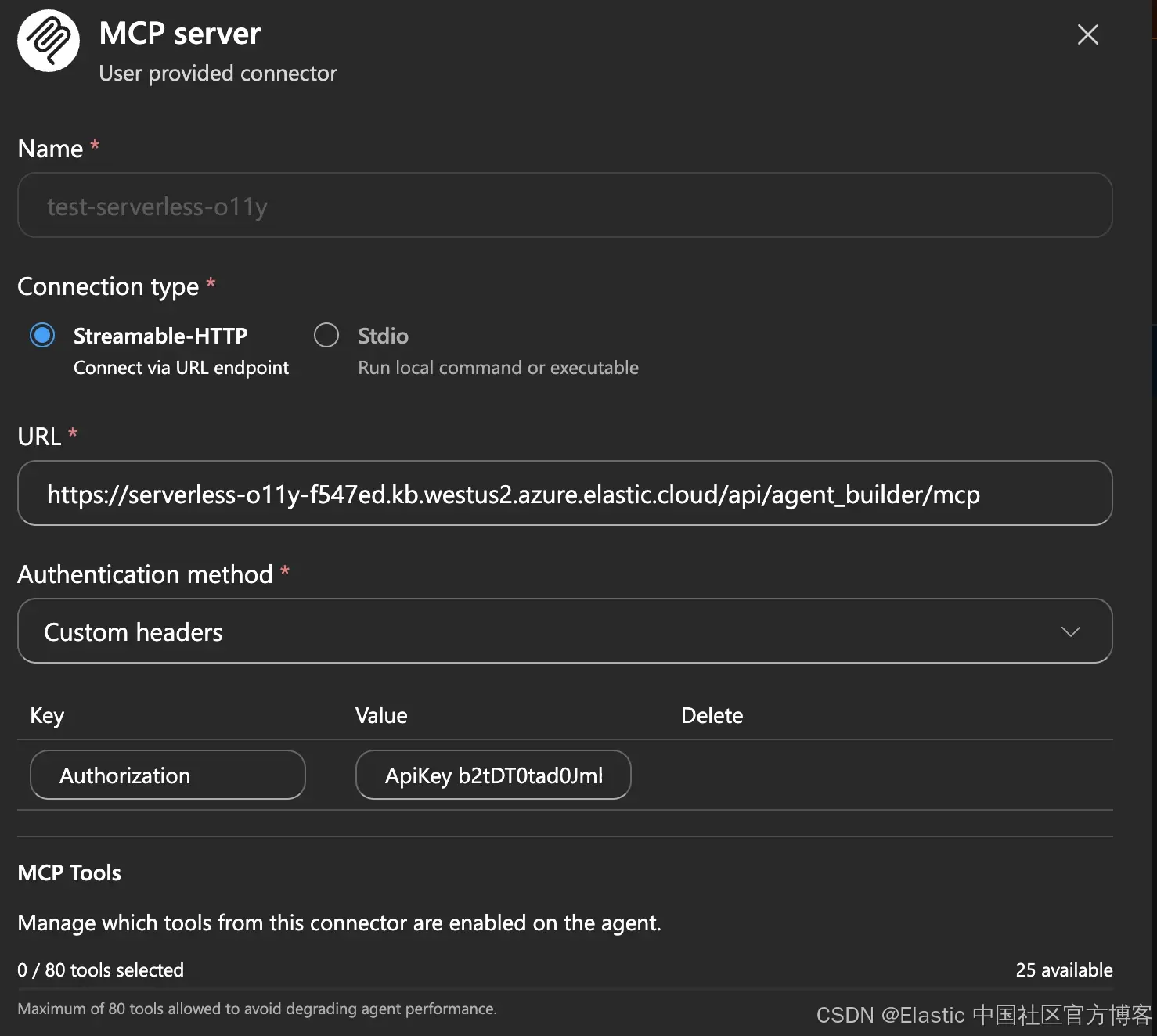The width and height of the screenshot is (1157, 1036).
Task: Click the 'Authentication method' label
Action: tap(145, 574)
